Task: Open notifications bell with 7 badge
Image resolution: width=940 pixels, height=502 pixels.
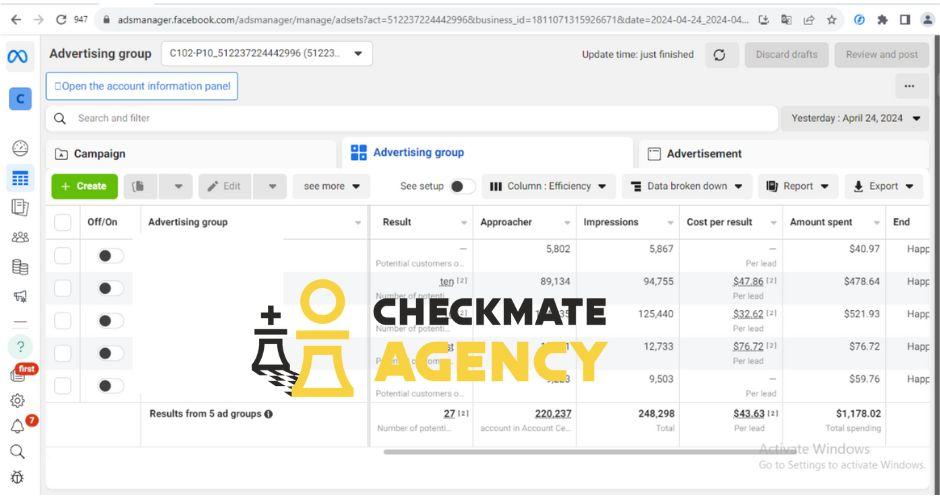Action: tap(17, 426)
